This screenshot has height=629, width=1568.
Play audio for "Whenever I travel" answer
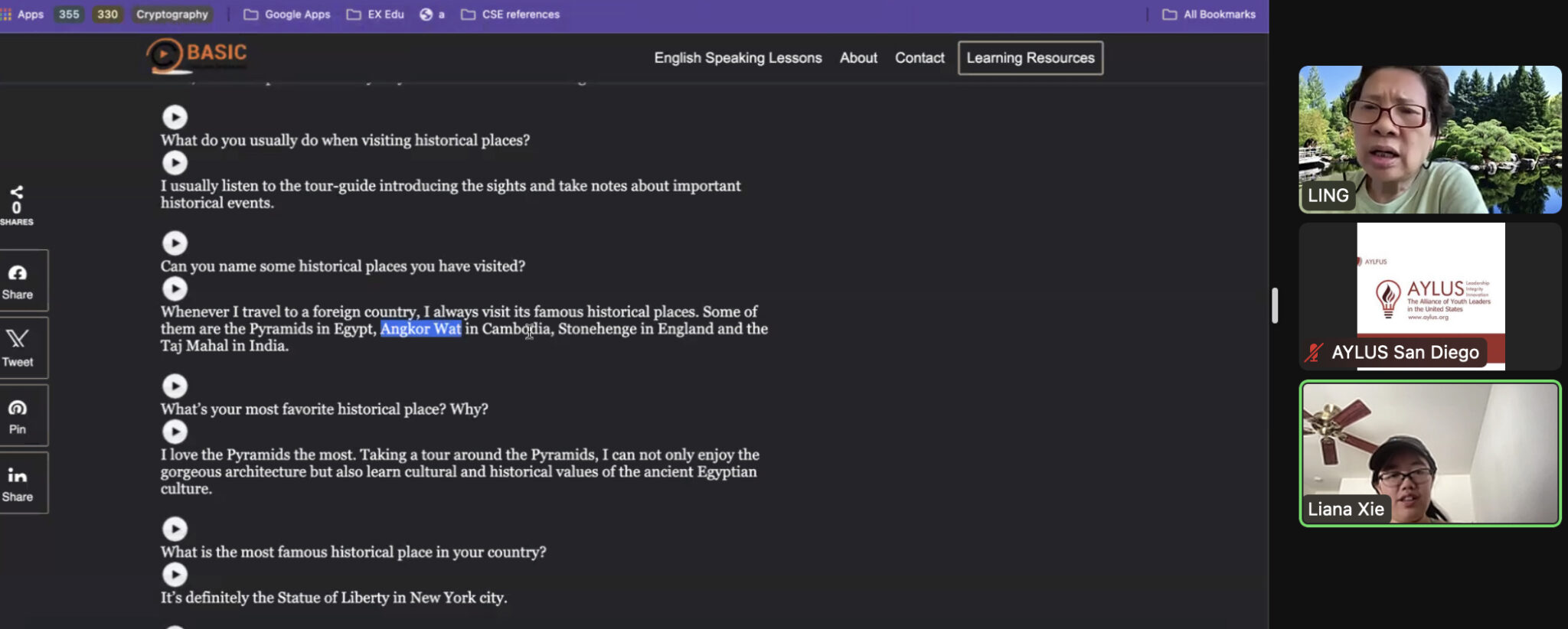175,289
